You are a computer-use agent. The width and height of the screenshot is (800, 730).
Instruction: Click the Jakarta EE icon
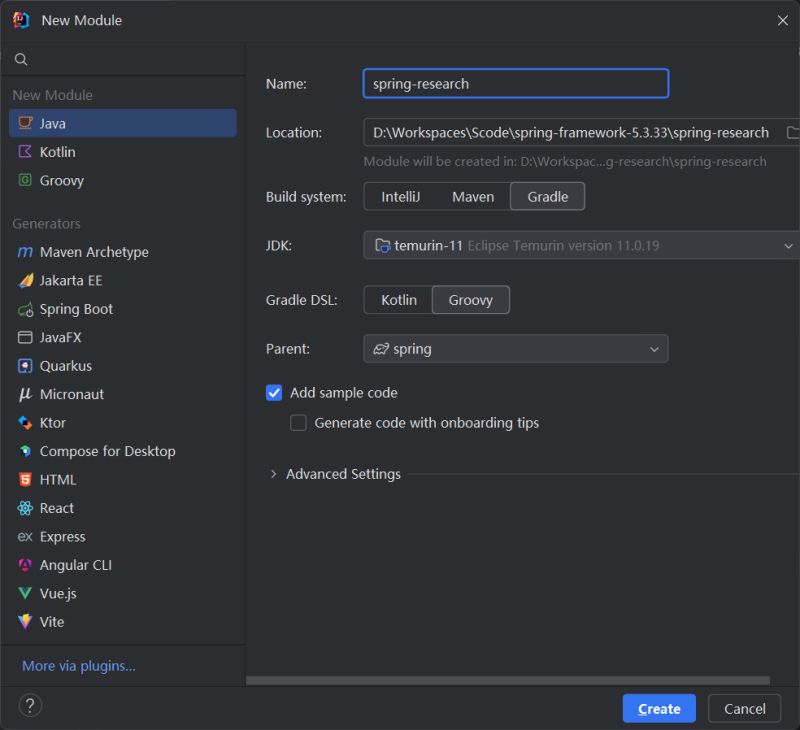tap(26, 280)
